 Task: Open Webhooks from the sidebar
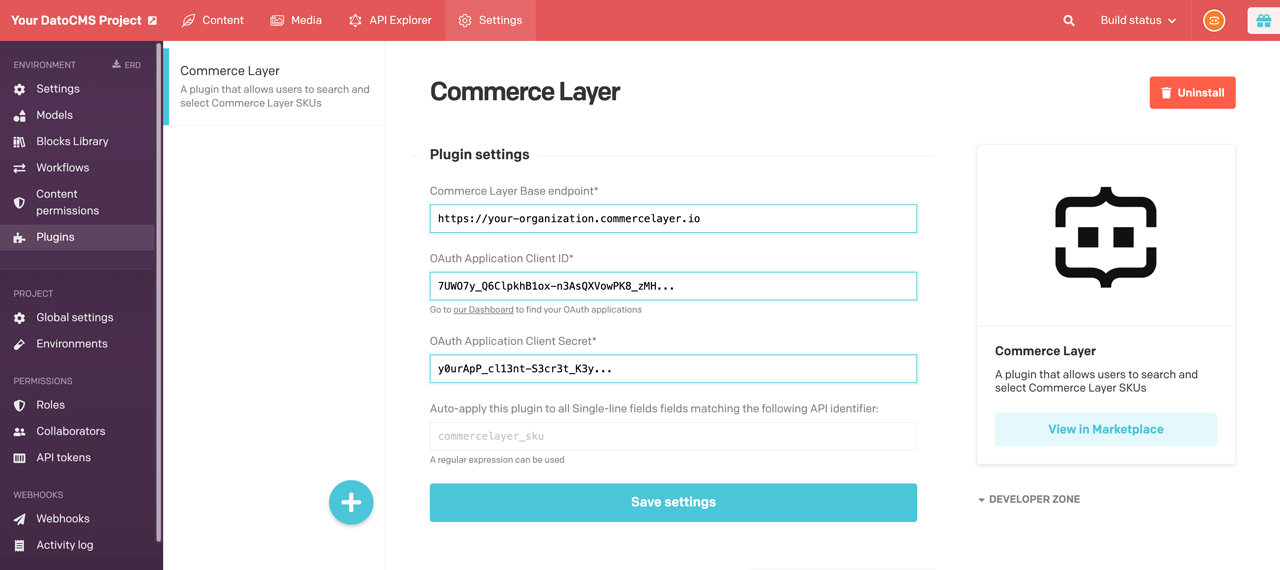point(63,518)
